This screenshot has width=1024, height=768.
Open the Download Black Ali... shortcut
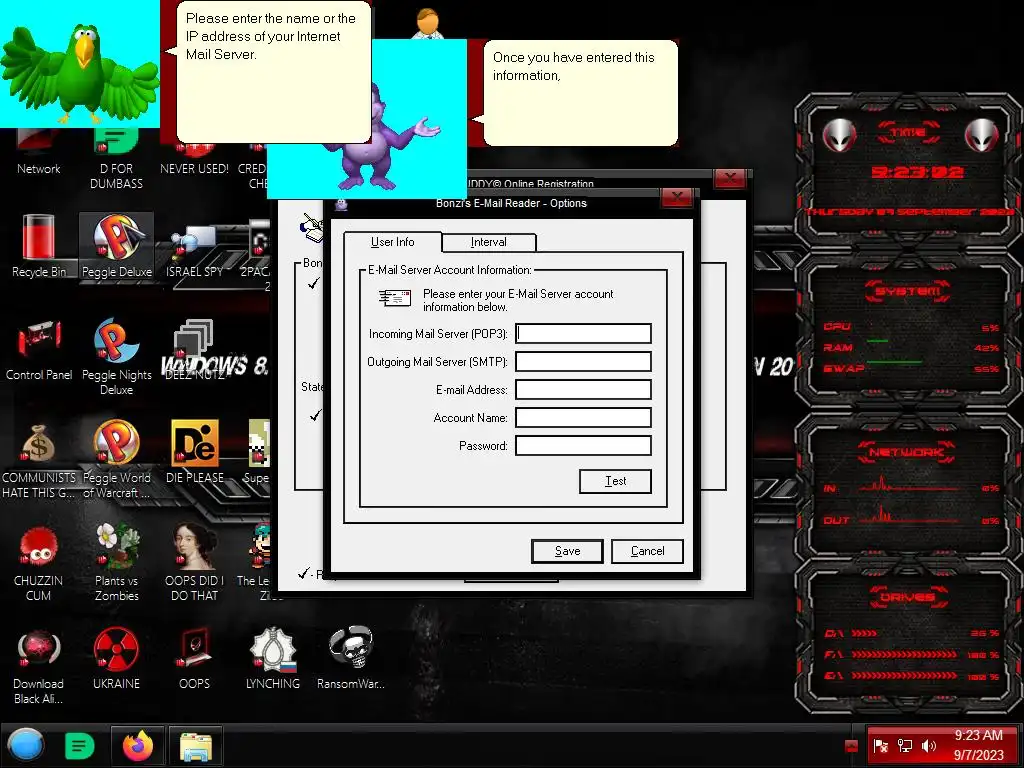[x=39, y=666]
